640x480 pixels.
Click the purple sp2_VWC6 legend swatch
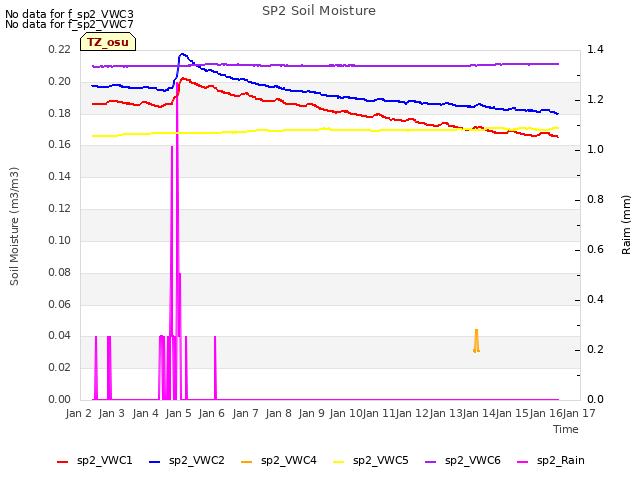431,462
